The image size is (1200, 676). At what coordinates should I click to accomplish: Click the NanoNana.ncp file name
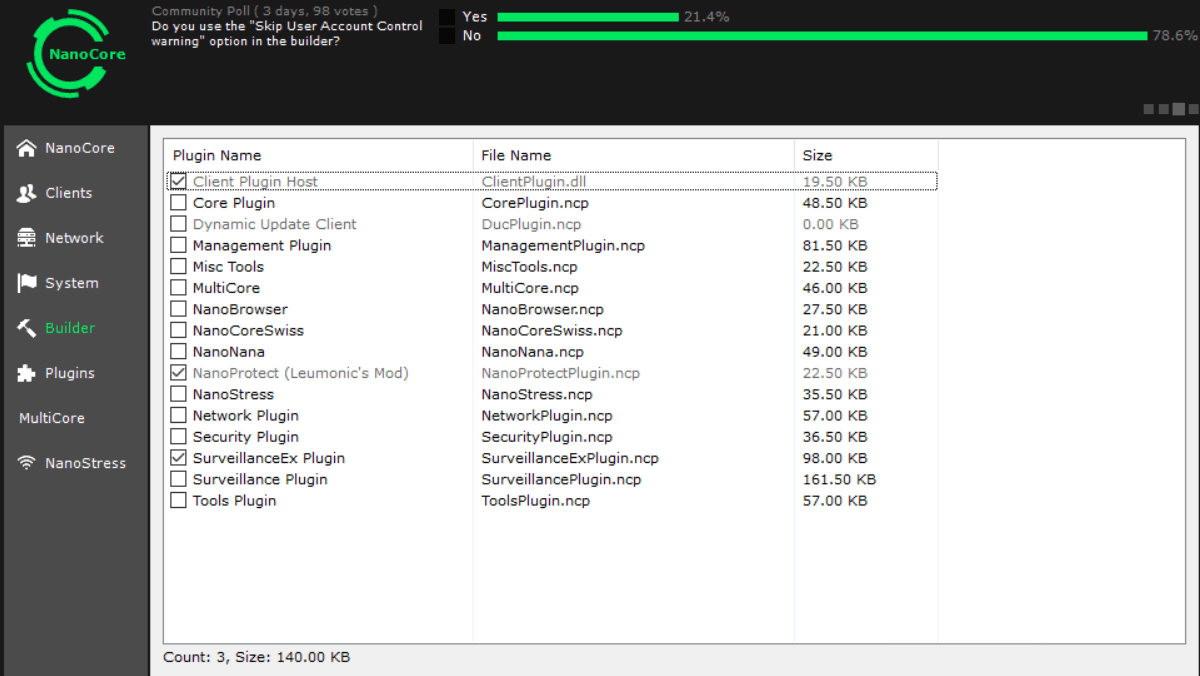point(532,351)
